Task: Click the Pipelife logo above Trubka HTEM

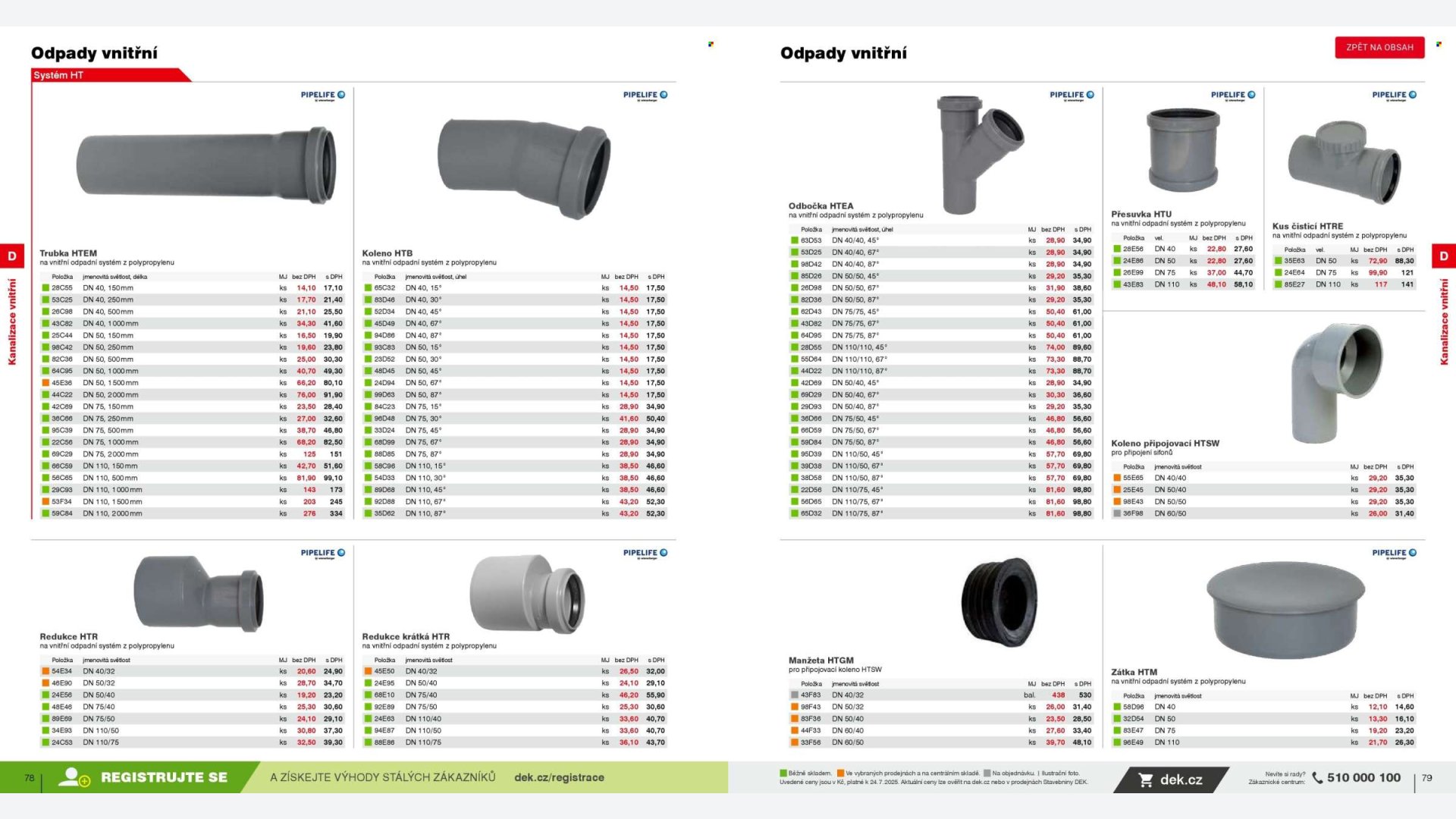Action: click(x=322, y=96)
